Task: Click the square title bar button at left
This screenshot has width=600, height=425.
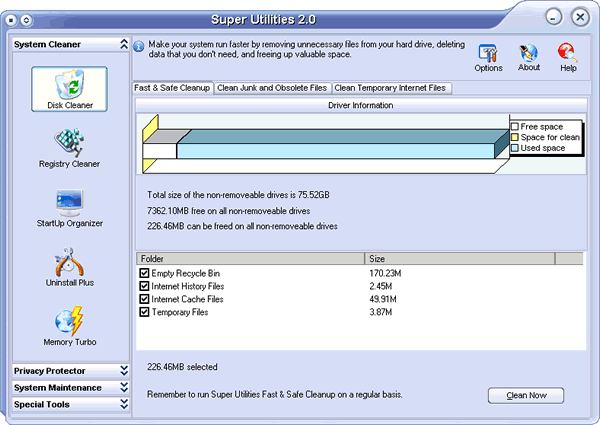Action: 11,20
